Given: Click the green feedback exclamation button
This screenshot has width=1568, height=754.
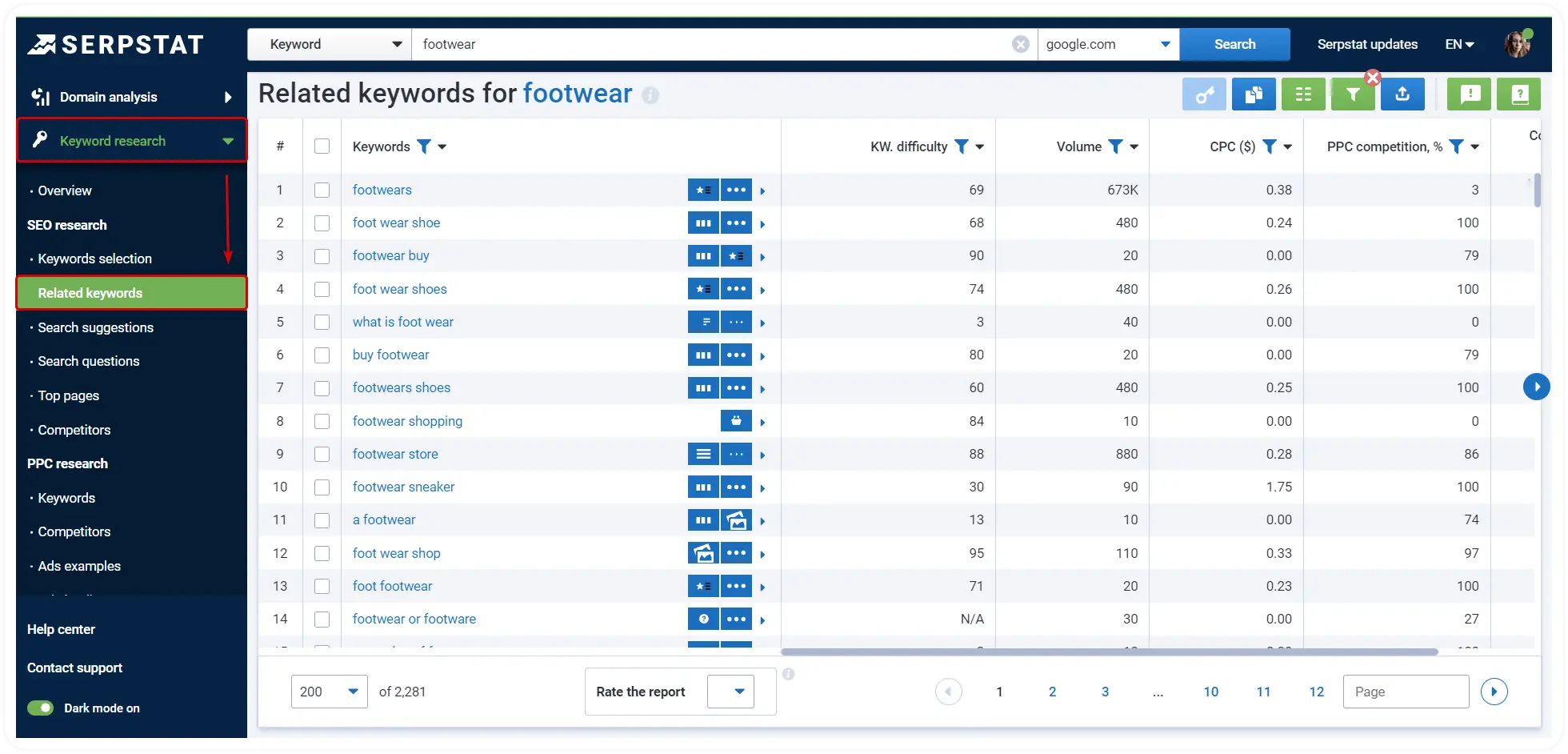Looking at the screenshot, I should coord(1470,94).
